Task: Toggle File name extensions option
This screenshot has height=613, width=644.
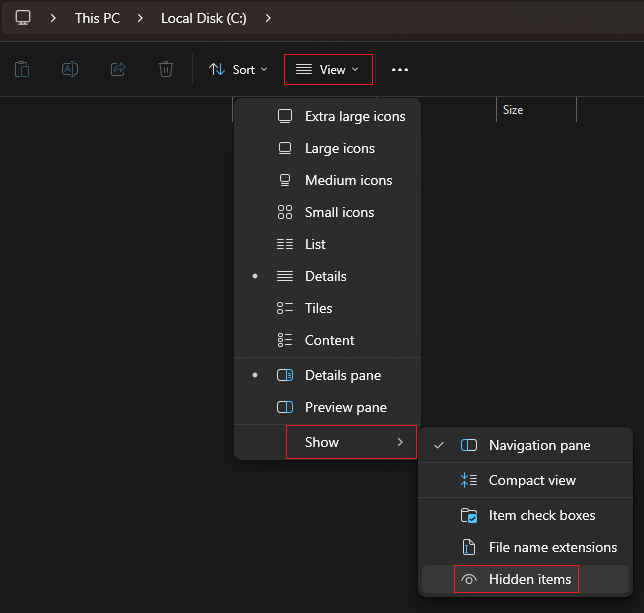Action: tap(552, 547)
